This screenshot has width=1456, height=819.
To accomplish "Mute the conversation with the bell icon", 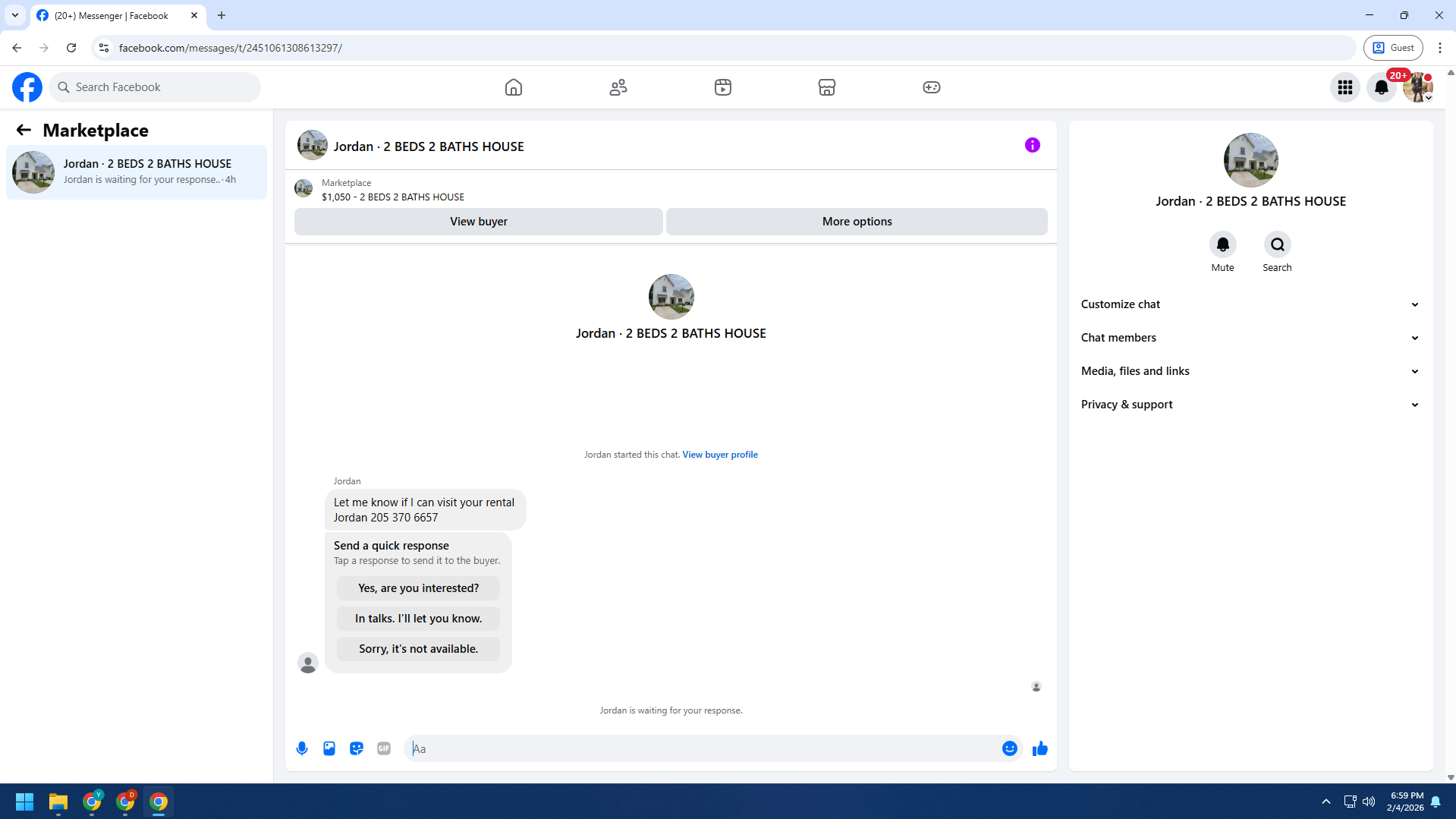I will click(x=1222, y=244).
